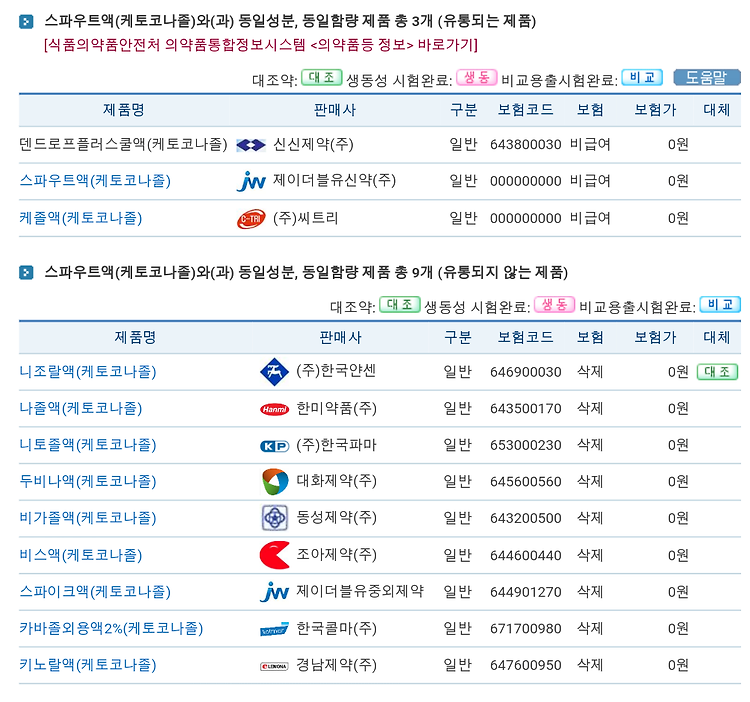Click insurance code 647600950

click(526, 666)
